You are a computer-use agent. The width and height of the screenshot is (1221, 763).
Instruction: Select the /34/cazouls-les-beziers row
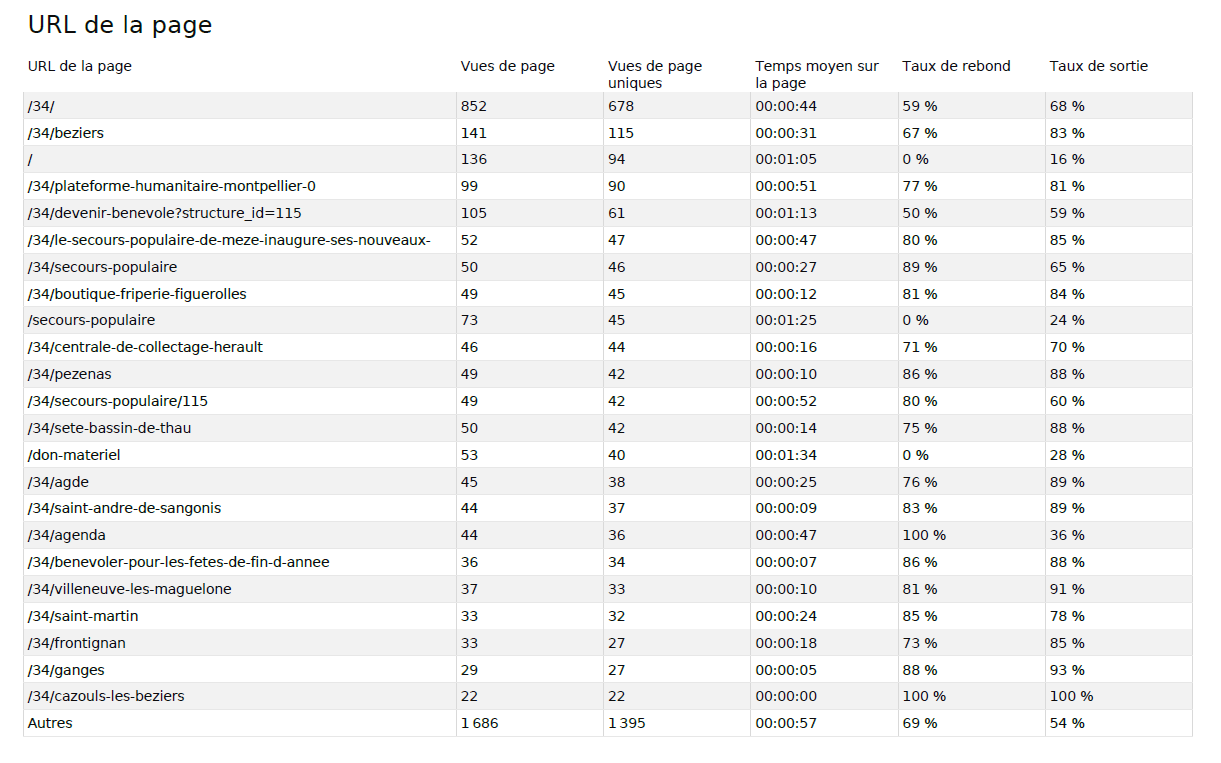tap(106, 696)
